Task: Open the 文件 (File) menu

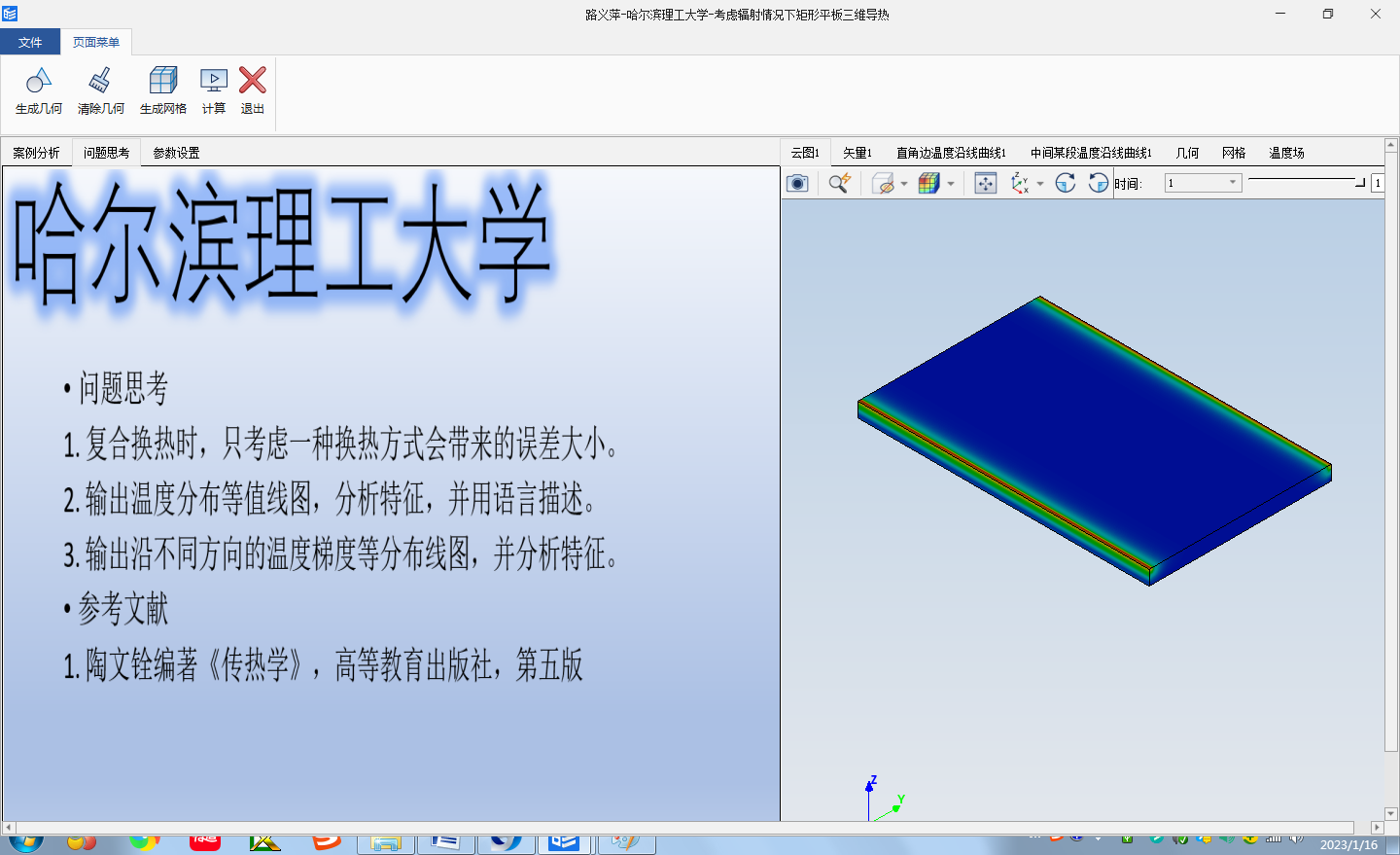Action: (x=30, y=42)
